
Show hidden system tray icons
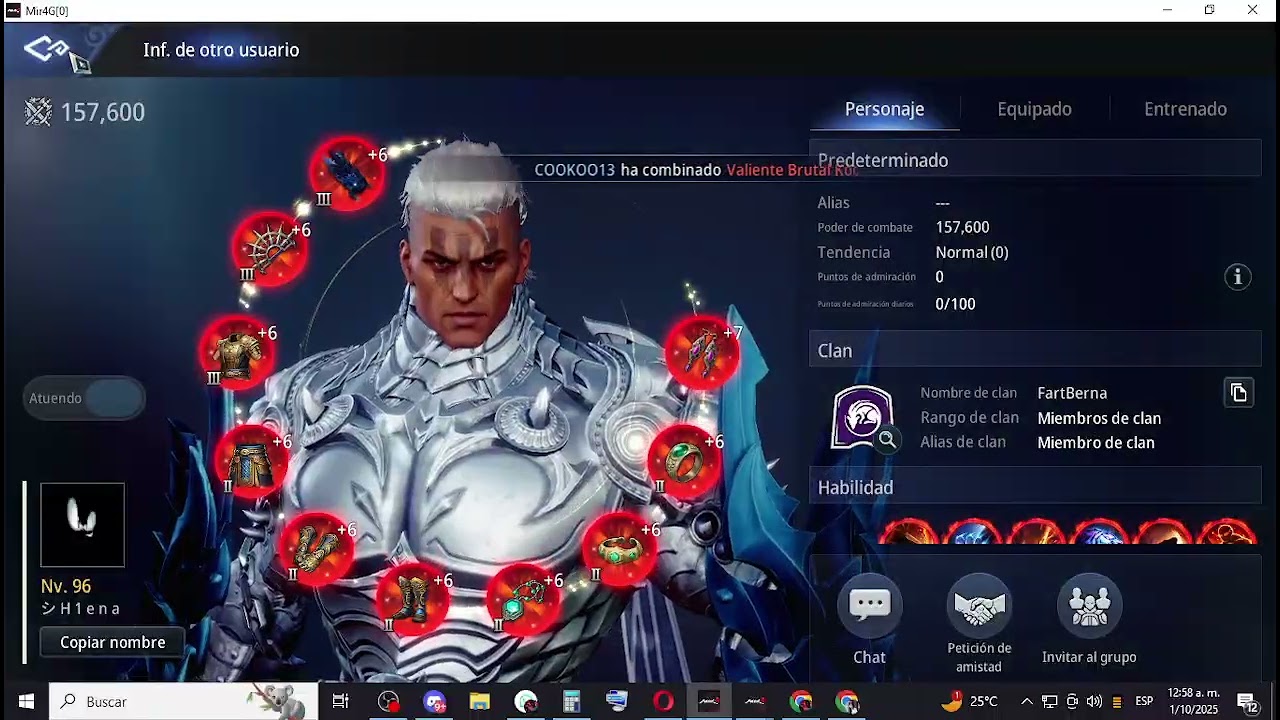click(1026, 701)
